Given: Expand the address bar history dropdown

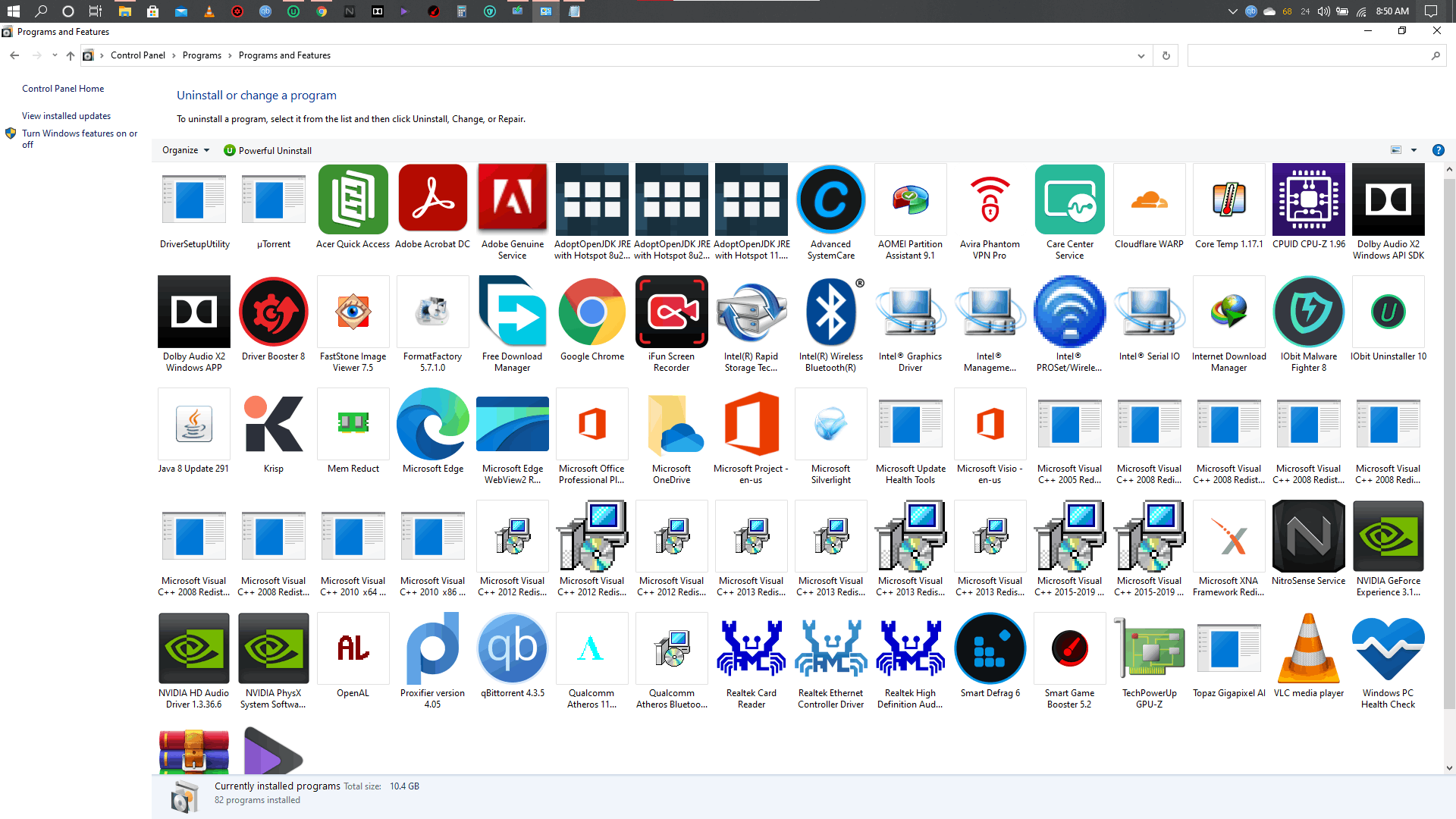Looking at the screenshot, I should tap(1141, 55).
